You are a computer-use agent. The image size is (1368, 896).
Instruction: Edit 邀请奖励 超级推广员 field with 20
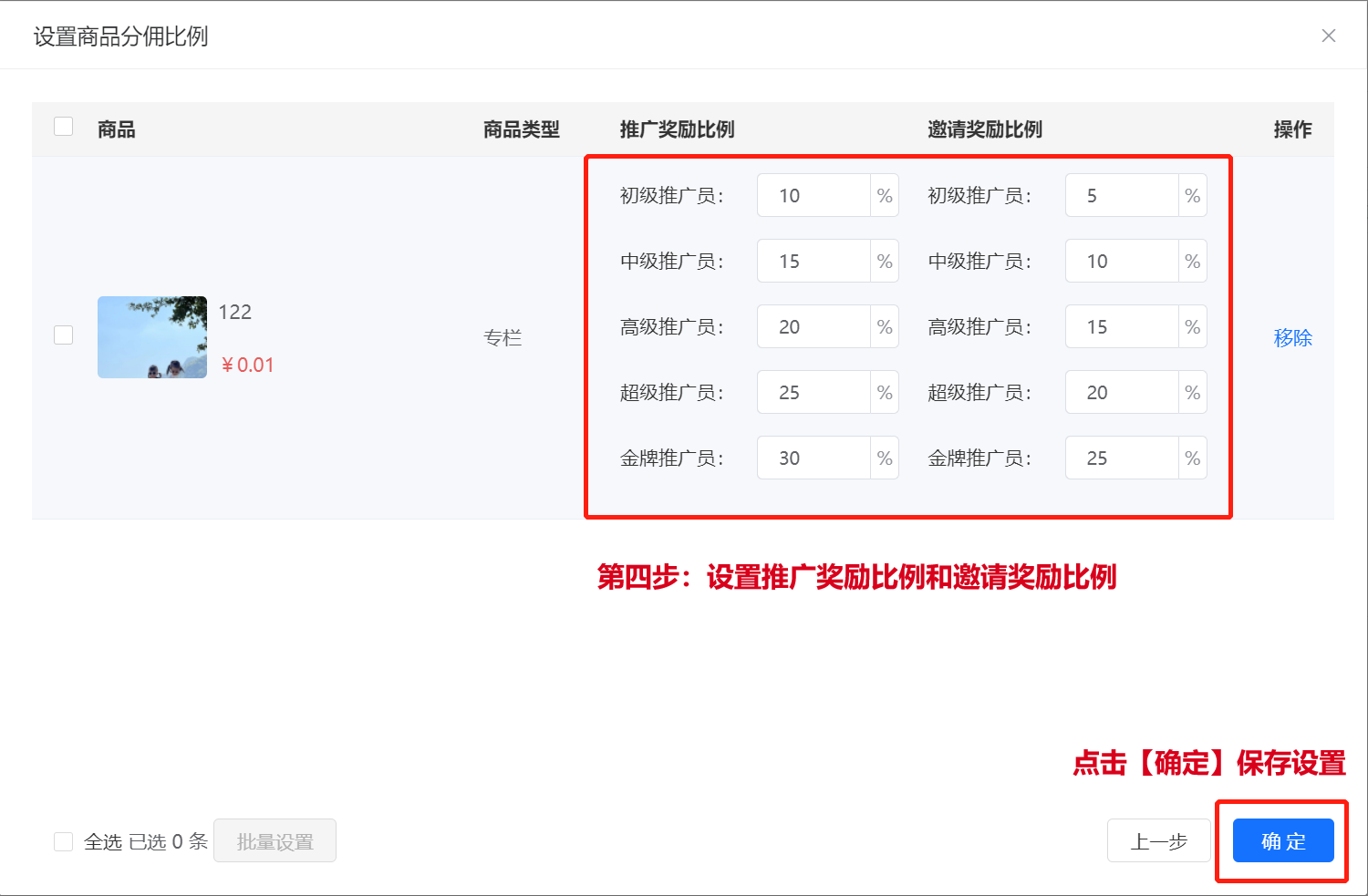(1122, 392)
